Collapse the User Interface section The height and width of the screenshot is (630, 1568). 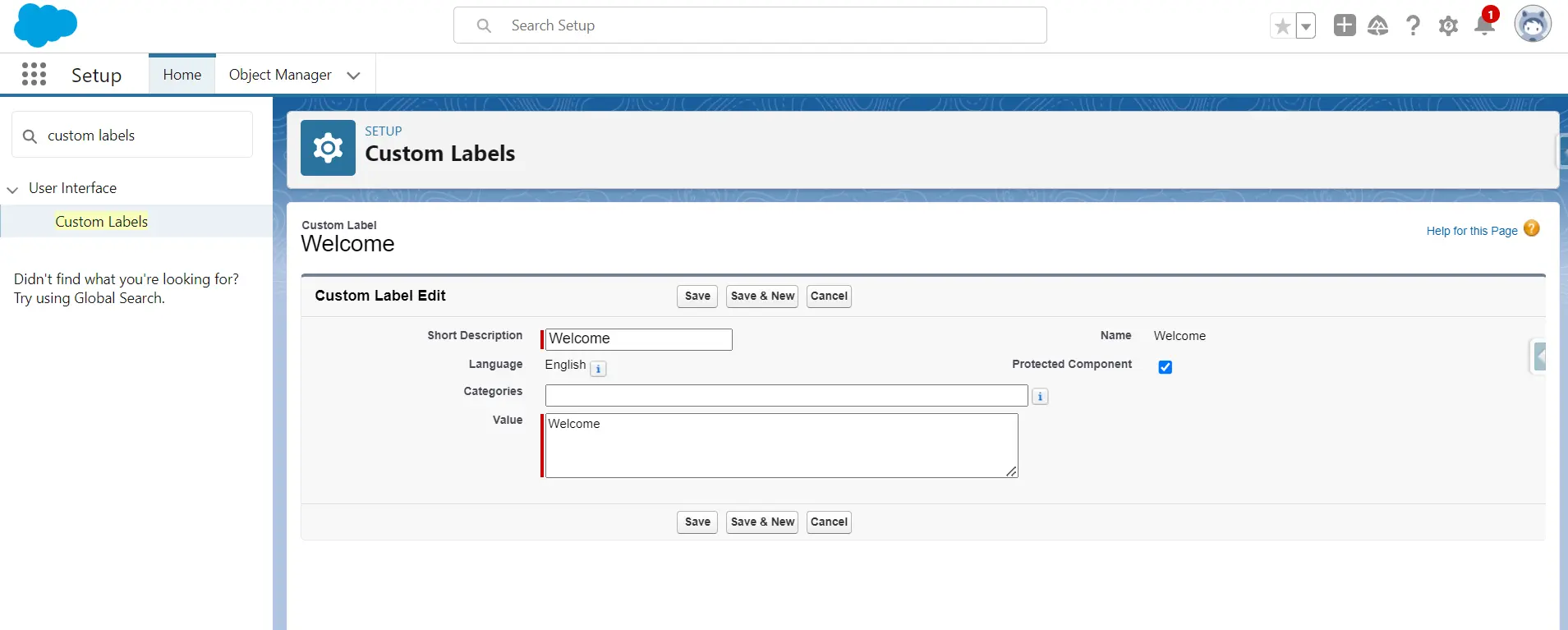coord(12,190)
